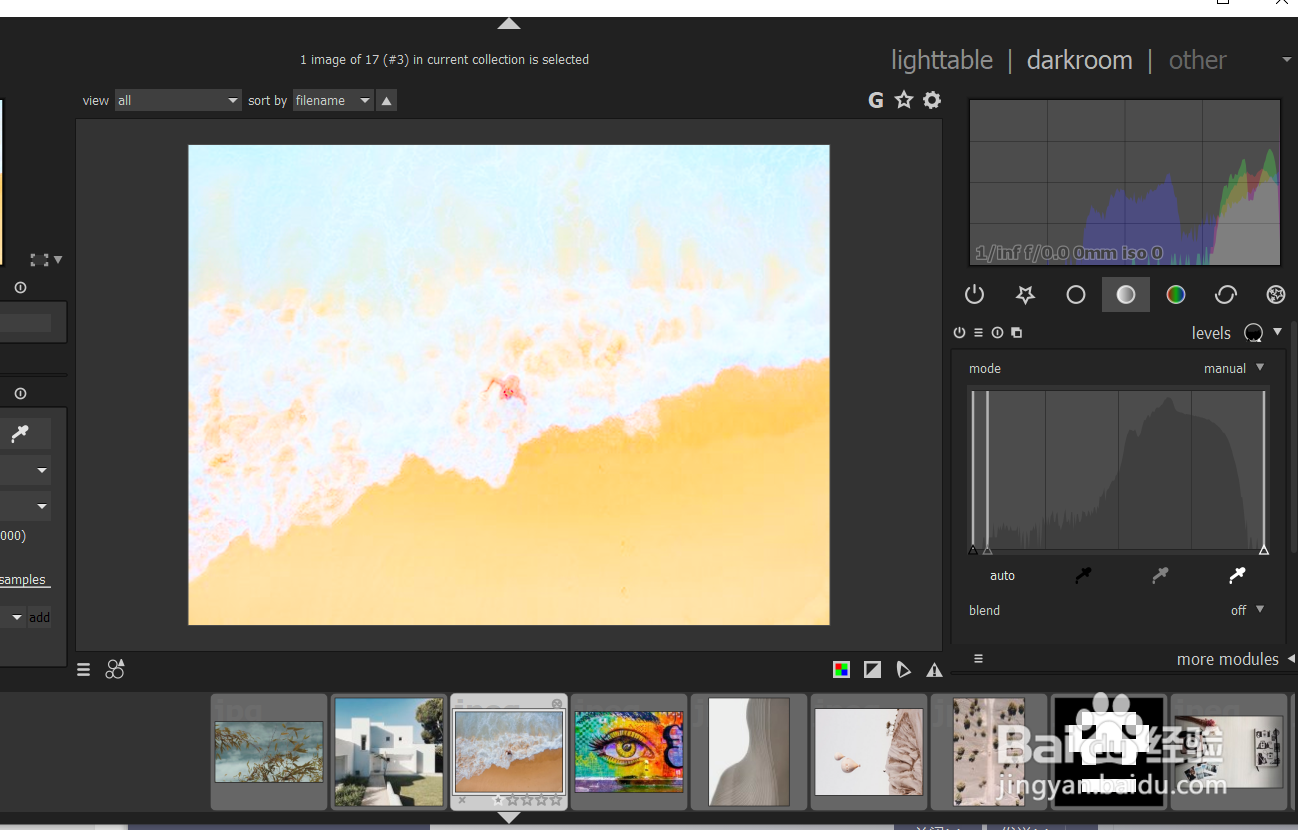Open the dropdown next to add button
This screenshot has width=1298, height=830.
click(x=12, y=617)
